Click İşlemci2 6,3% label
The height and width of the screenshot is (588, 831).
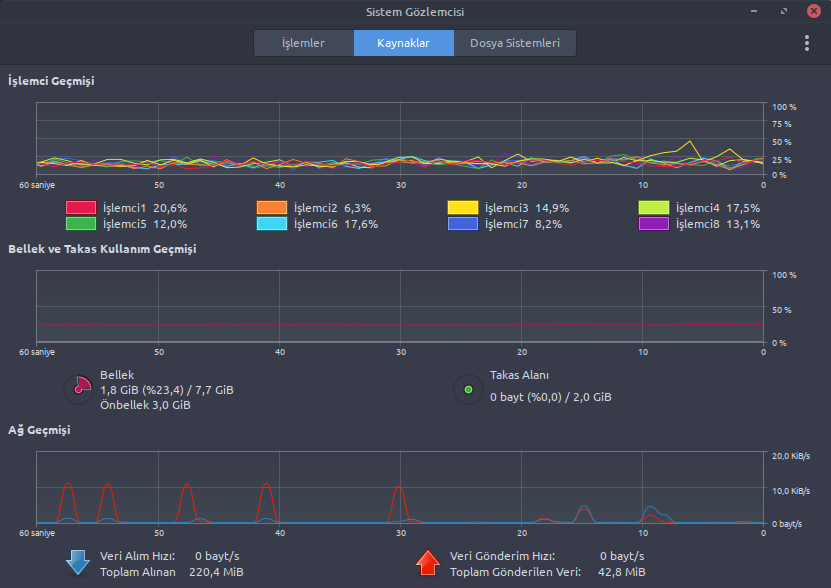point(332,208)
